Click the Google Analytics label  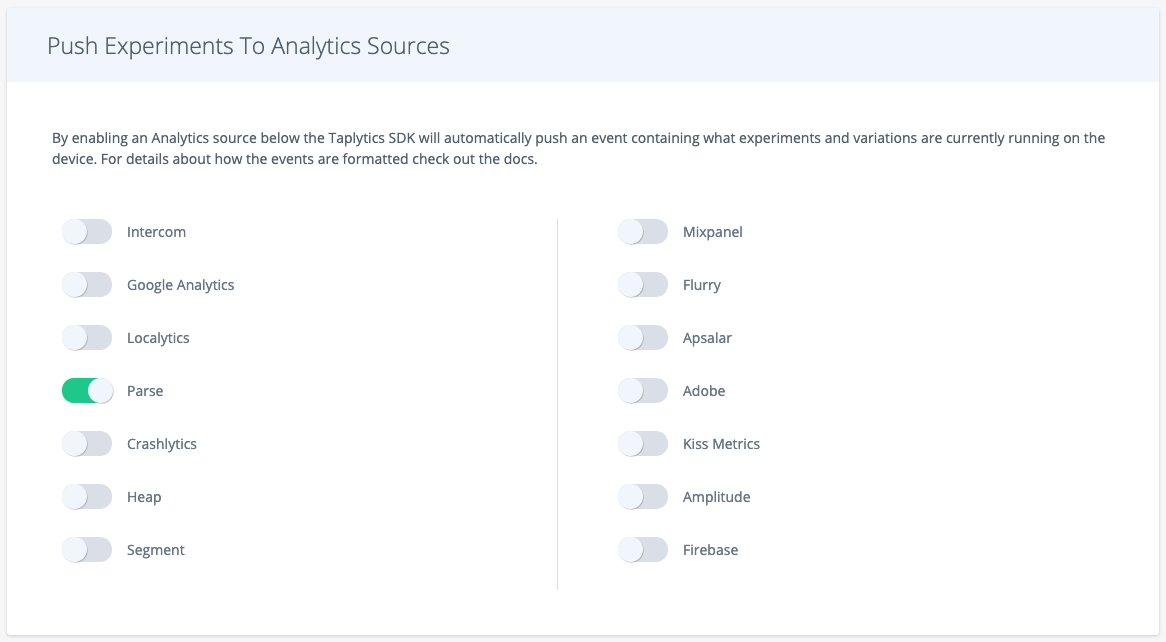click(x=180, y=285)
